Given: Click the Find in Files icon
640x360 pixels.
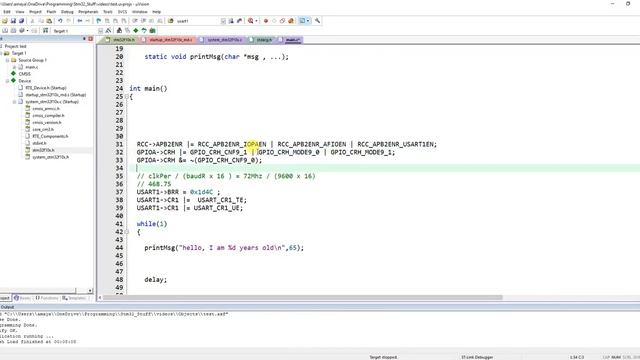Looking at the screenshot, I should 171,21.
